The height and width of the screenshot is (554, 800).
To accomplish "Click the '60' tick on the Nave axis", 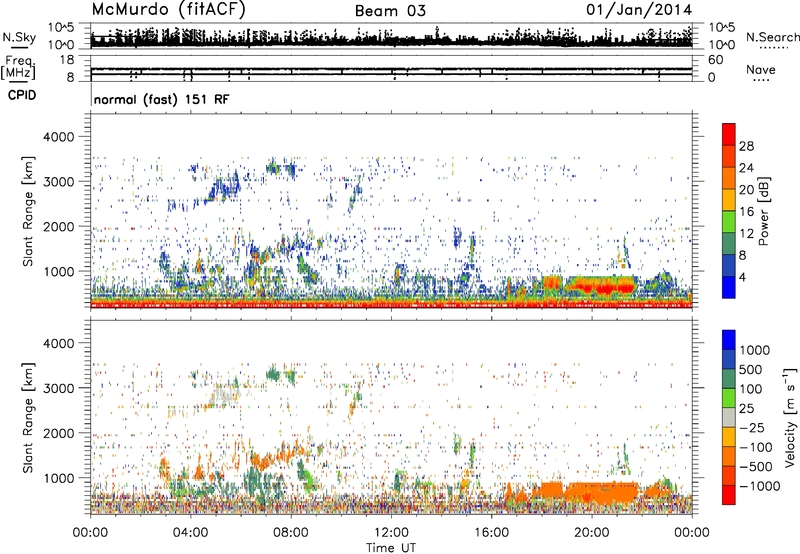I will (x=716, y=60).
